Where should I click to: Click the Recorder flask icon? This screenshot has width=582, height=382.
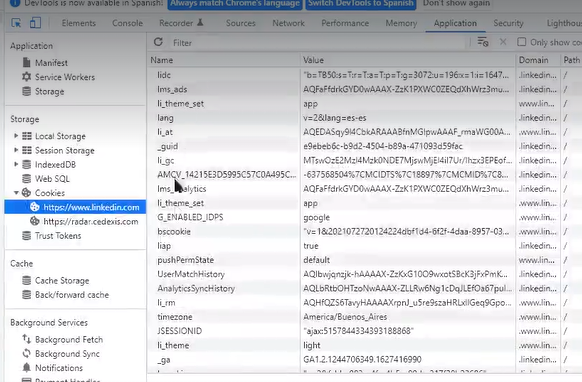[x=200, y=23]
